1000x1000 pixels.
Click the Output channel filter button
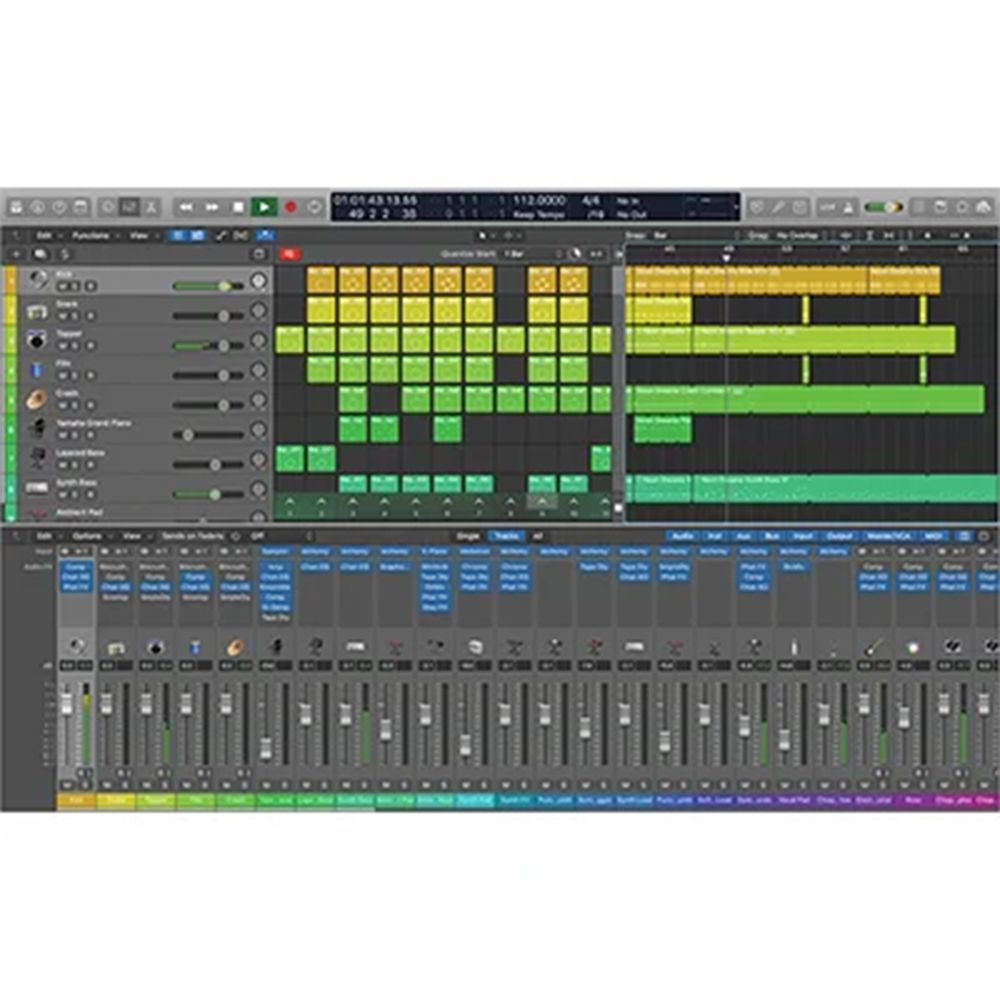pos(838,536)
